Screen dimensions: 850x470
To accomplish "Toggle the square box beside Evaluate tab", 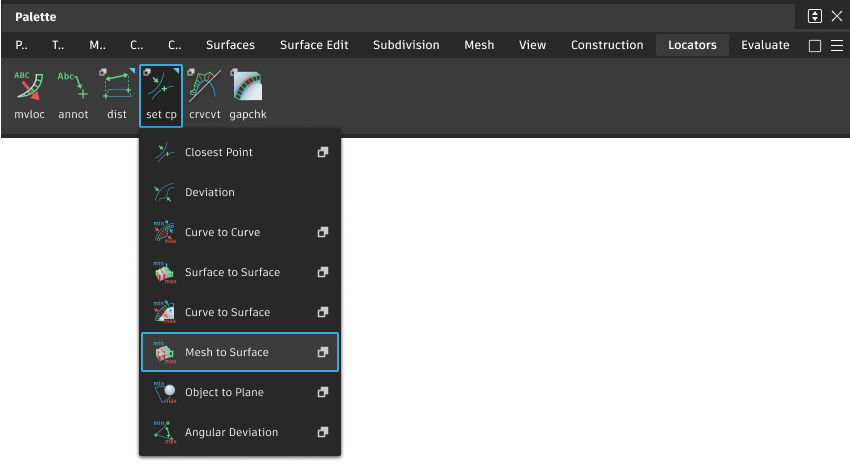I will coord(814,46).
